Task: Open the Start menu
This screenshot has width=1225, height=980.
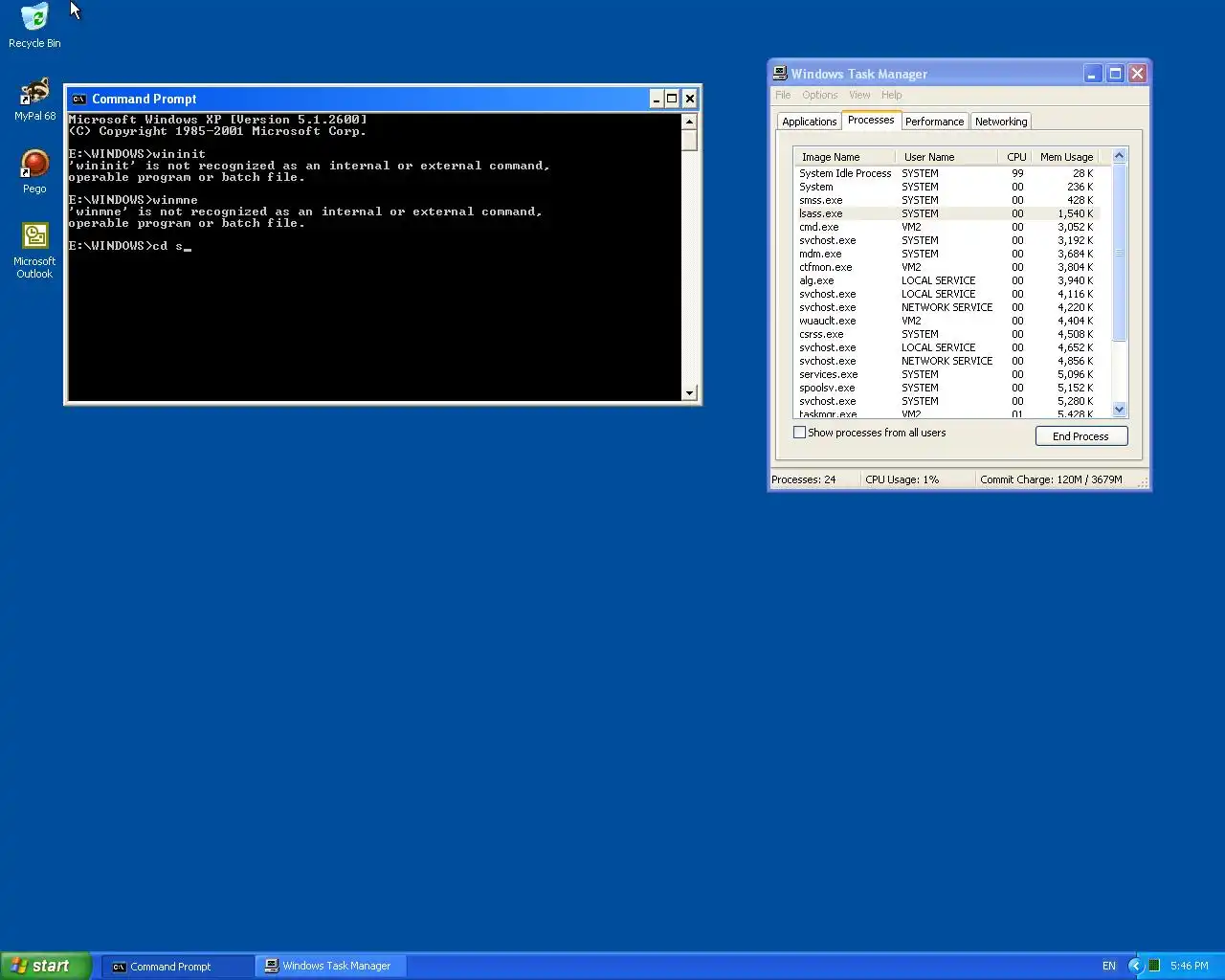Action: coord(45,966)
